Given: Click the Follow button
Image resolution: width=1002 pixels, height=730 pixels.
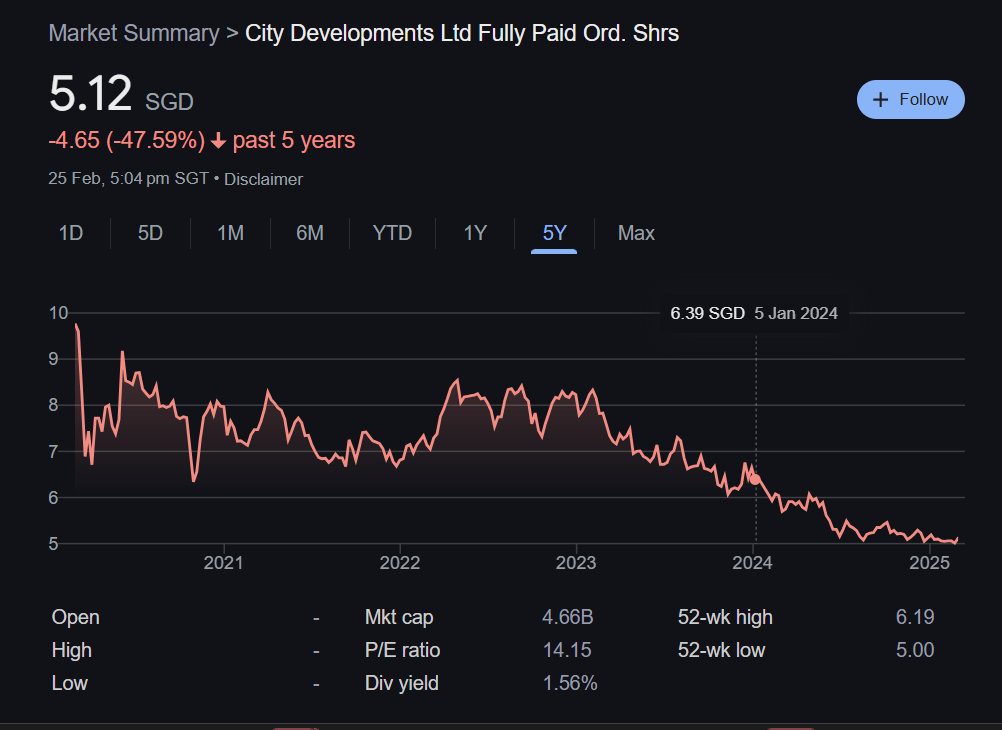Looking at the screenshot, I should coord(911,100).
